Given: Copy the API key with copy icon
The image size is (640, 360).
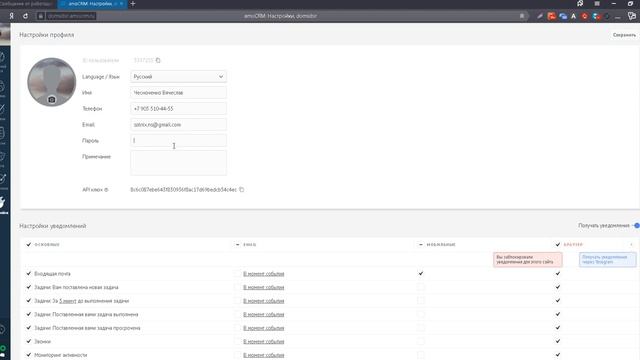Looking at the screenshot, I should (x=242, y=189).
